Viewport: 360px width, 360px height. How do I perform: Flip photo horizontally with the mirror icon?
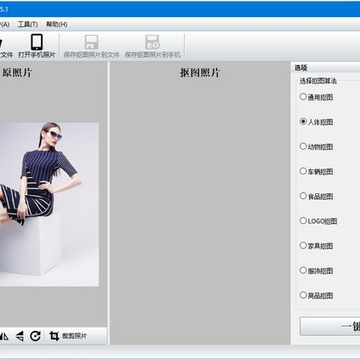(x=4, y=336)
